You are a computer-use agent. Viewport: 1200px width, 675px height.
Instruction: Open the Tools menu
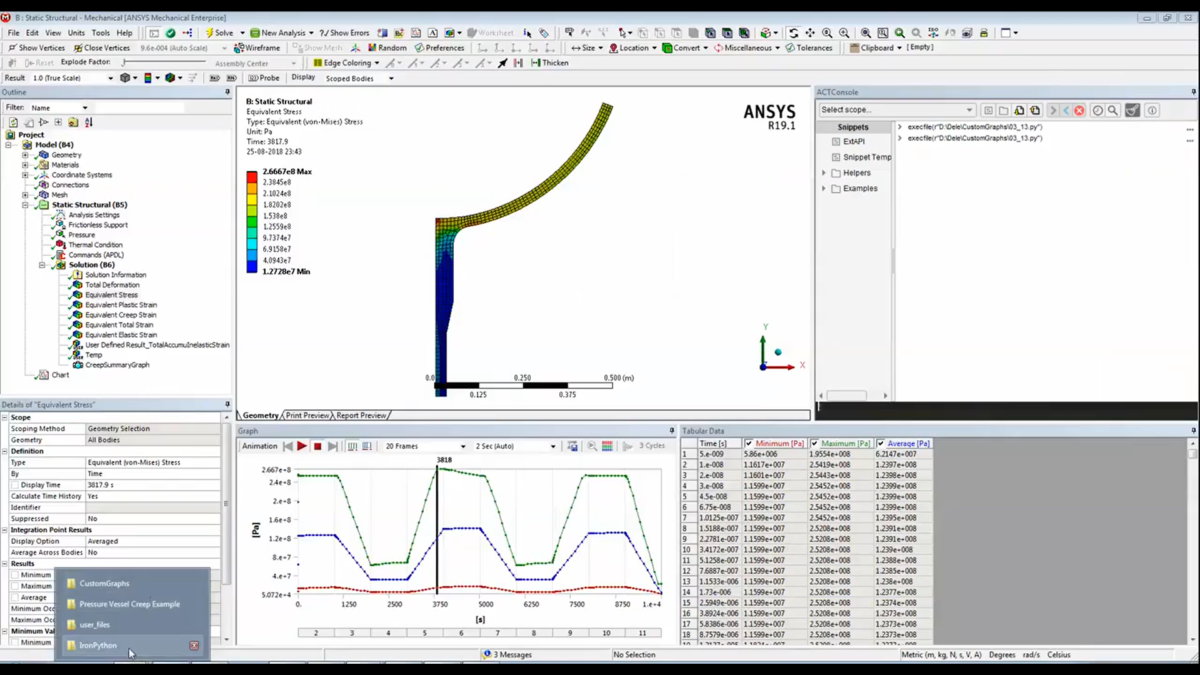tap(101, 33)
